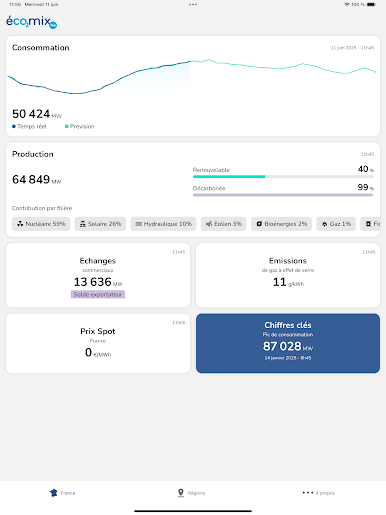
Task: Open the Echanges commerciaux card
Action: click(98, 275)
